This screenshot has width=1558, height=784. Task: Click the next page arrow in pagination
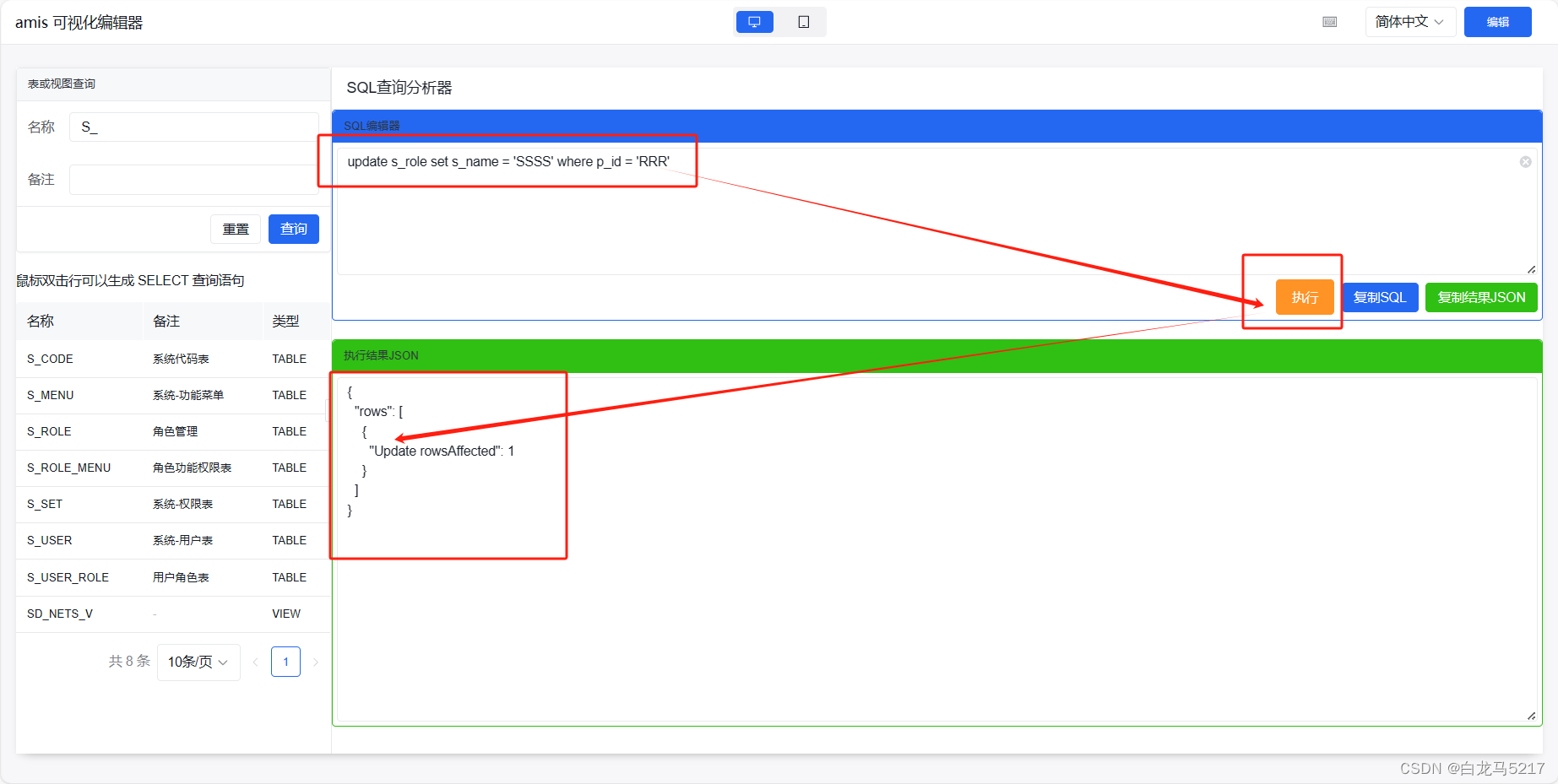[316, 662]
